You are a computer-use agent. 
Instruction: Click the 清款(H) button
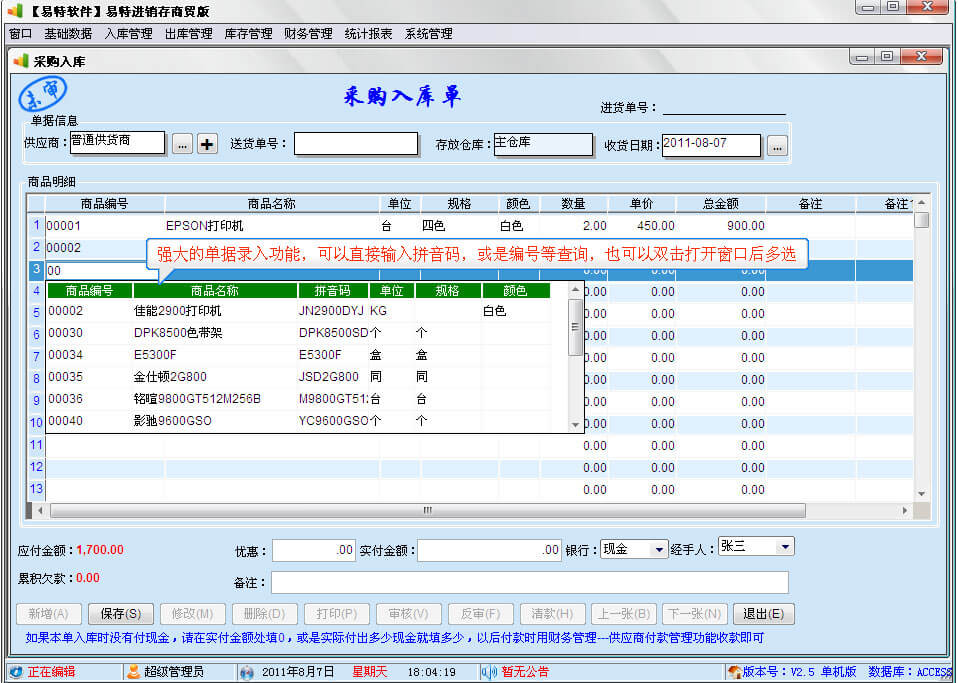[552, 614]
